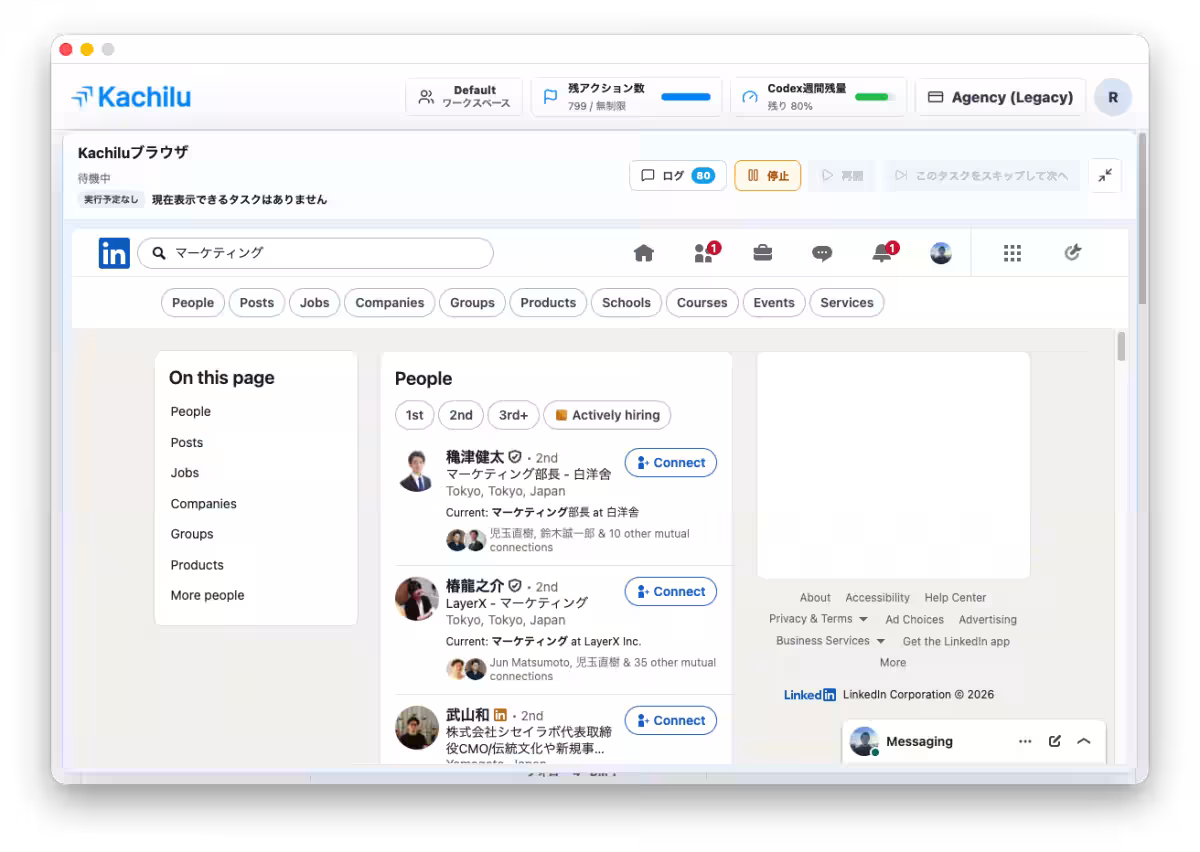Open My Network people icon

pyautogui.click(x=706, y=252)
